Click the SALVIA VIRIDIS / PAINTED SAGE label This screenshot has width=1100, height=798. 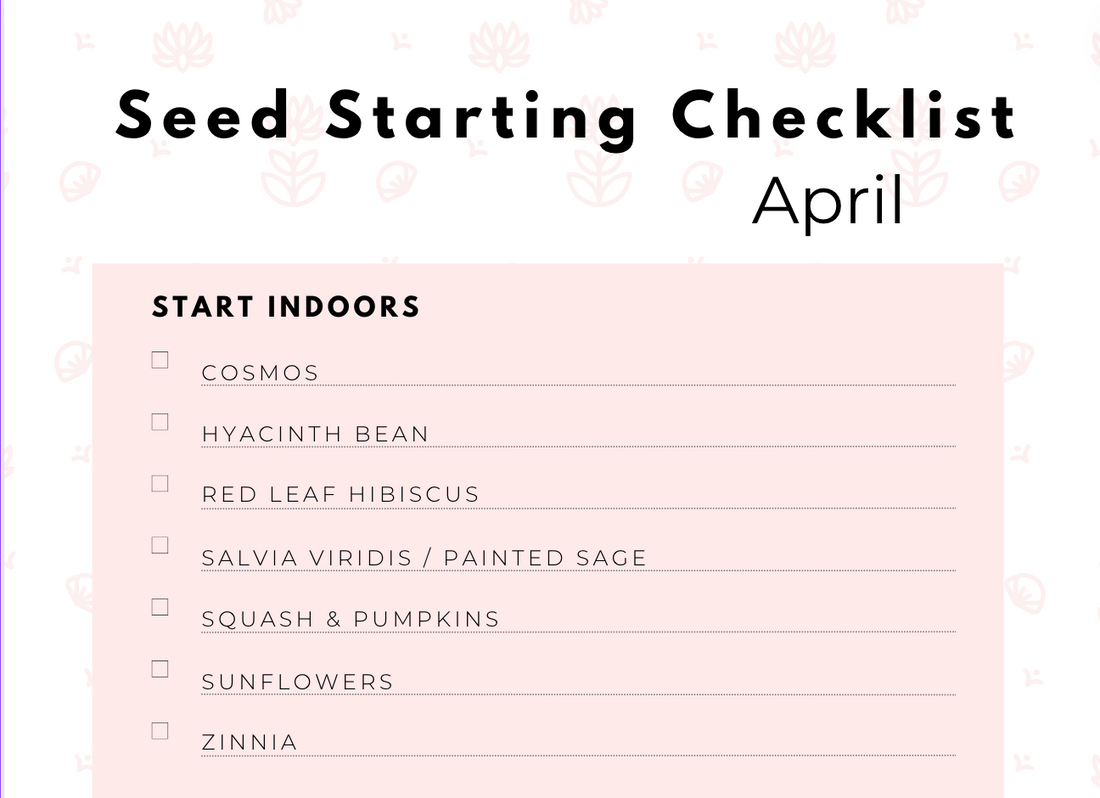[x=424, y=558]
